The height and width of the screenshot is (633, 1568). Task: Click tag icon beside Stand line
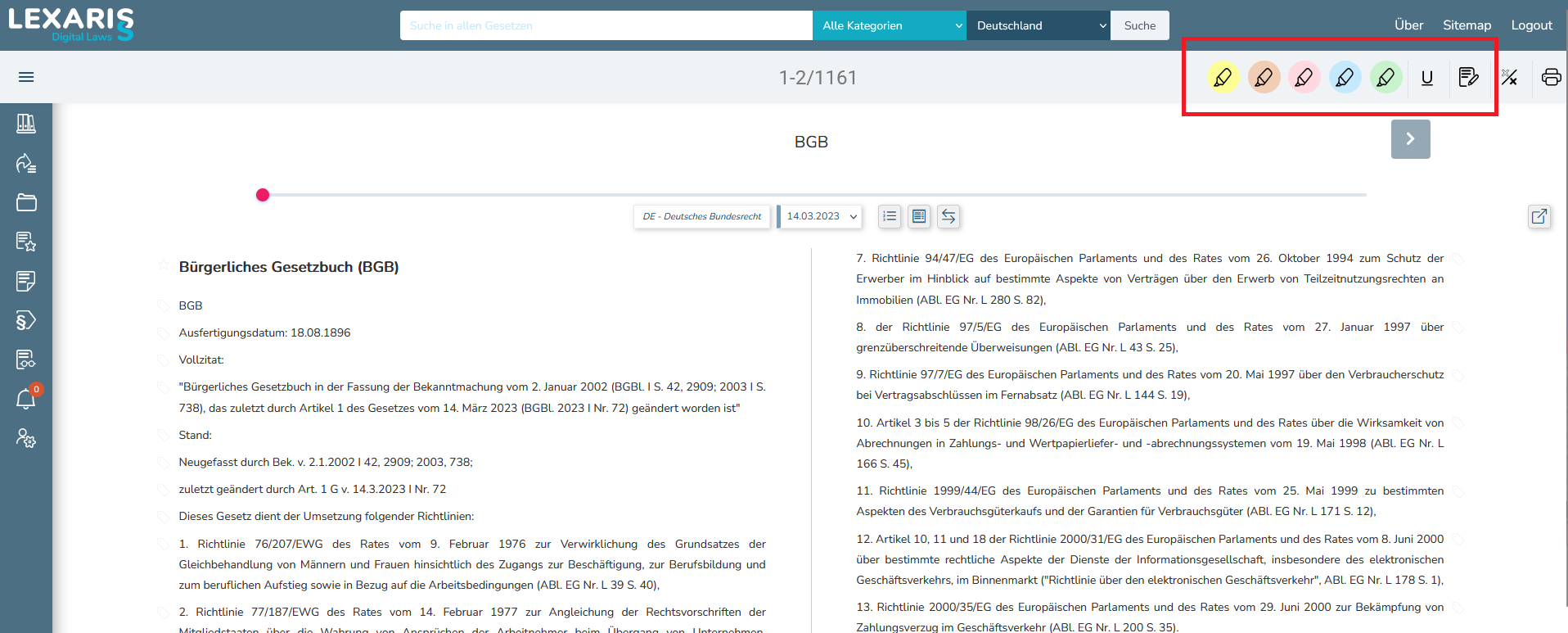click(x=163, y=436)
